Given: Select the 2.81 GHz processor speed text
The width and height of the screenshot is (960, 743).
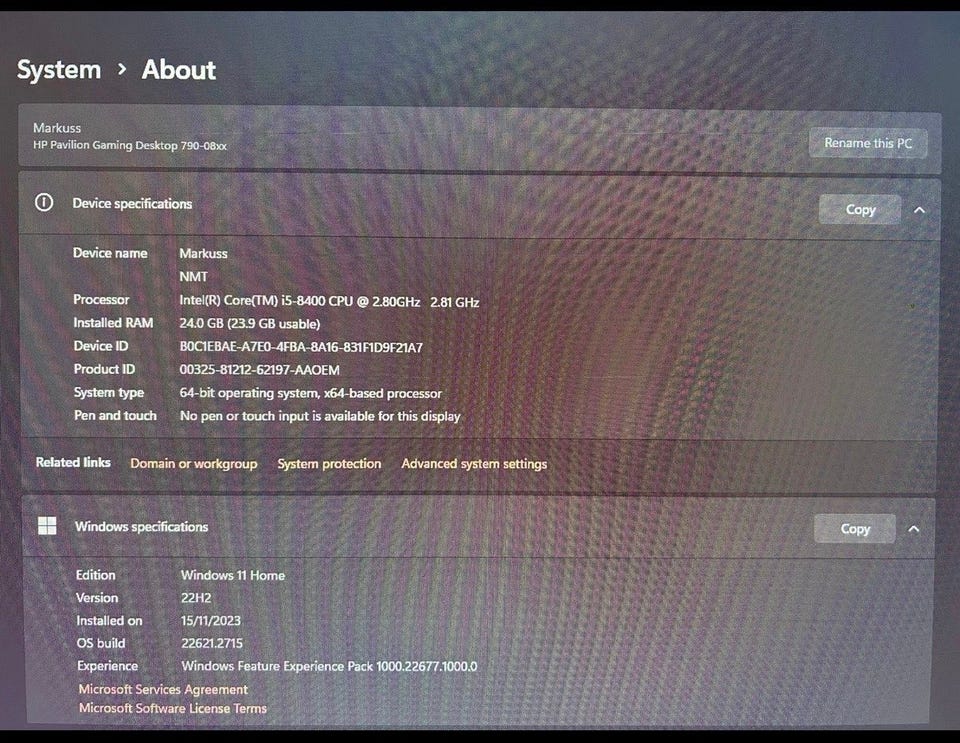Looking at the screenshot, I should [x=455, y=302].
